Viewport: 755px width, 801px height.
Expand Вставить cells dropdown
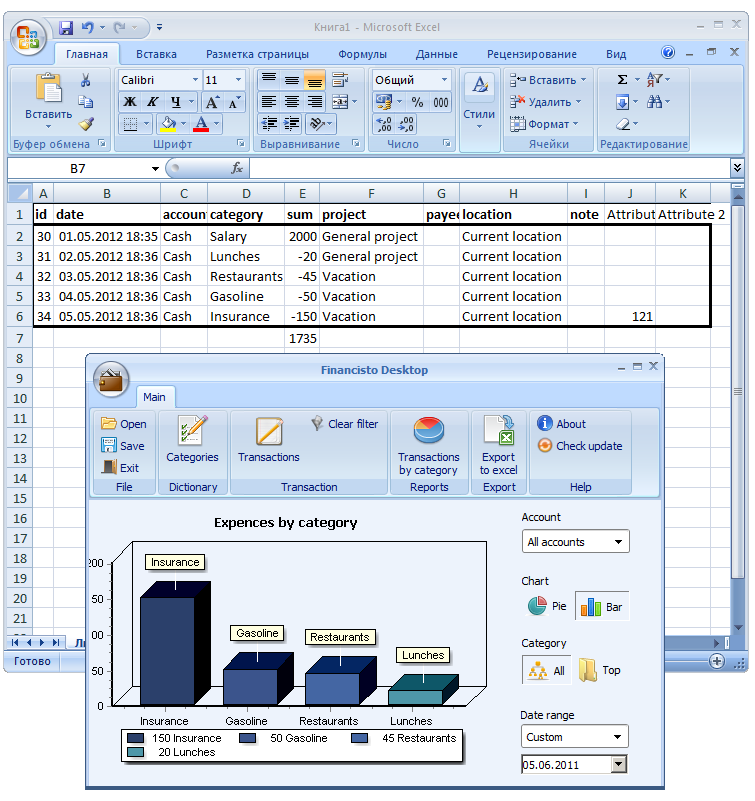[583, 80]
